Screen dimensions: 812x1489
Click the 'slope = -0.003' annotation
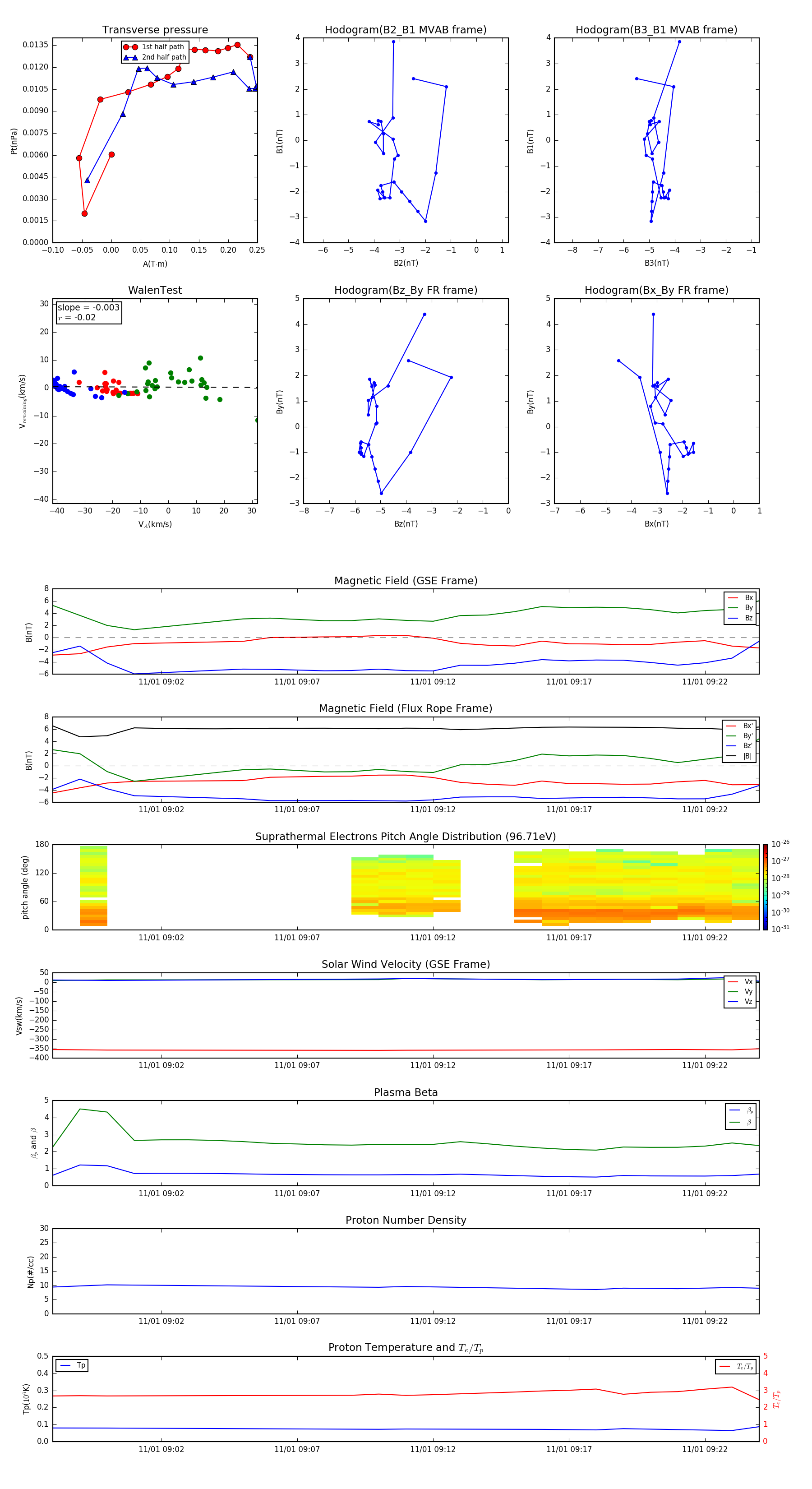[x=88, y=308]
